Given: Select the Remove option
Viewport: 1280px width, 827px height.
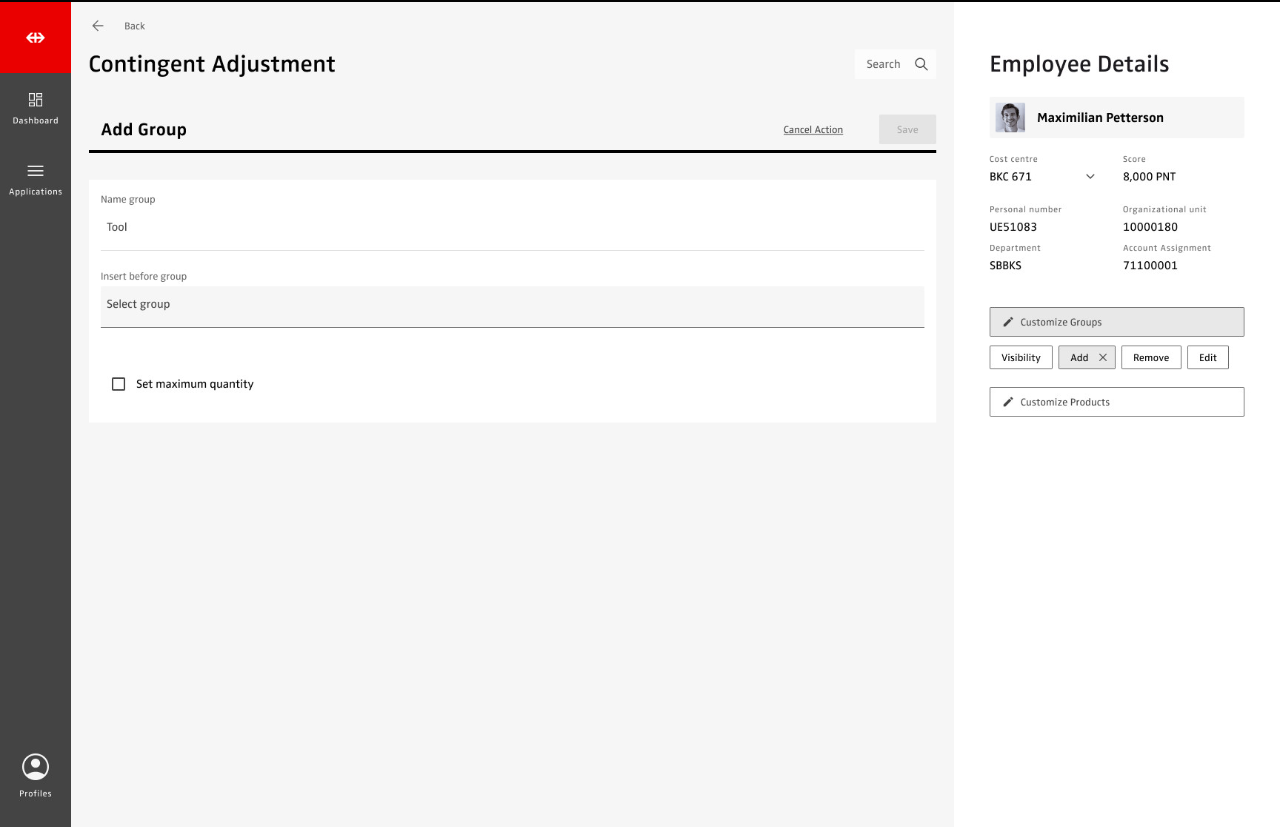Looking at the screenshot, I should point(1150,358).
